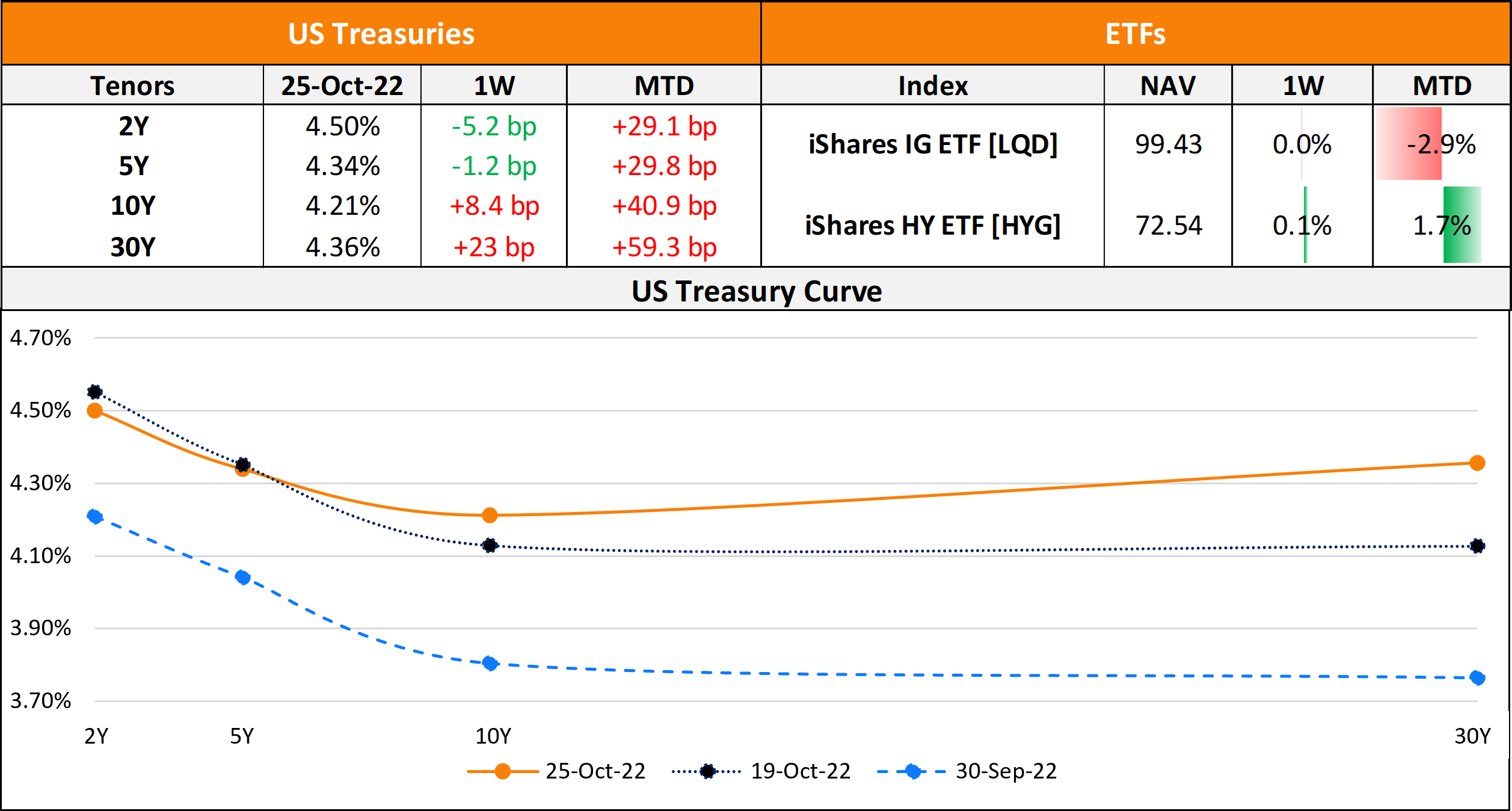
Task: Click the green HYG MTD data bar
Action: tap(1462, 225)
